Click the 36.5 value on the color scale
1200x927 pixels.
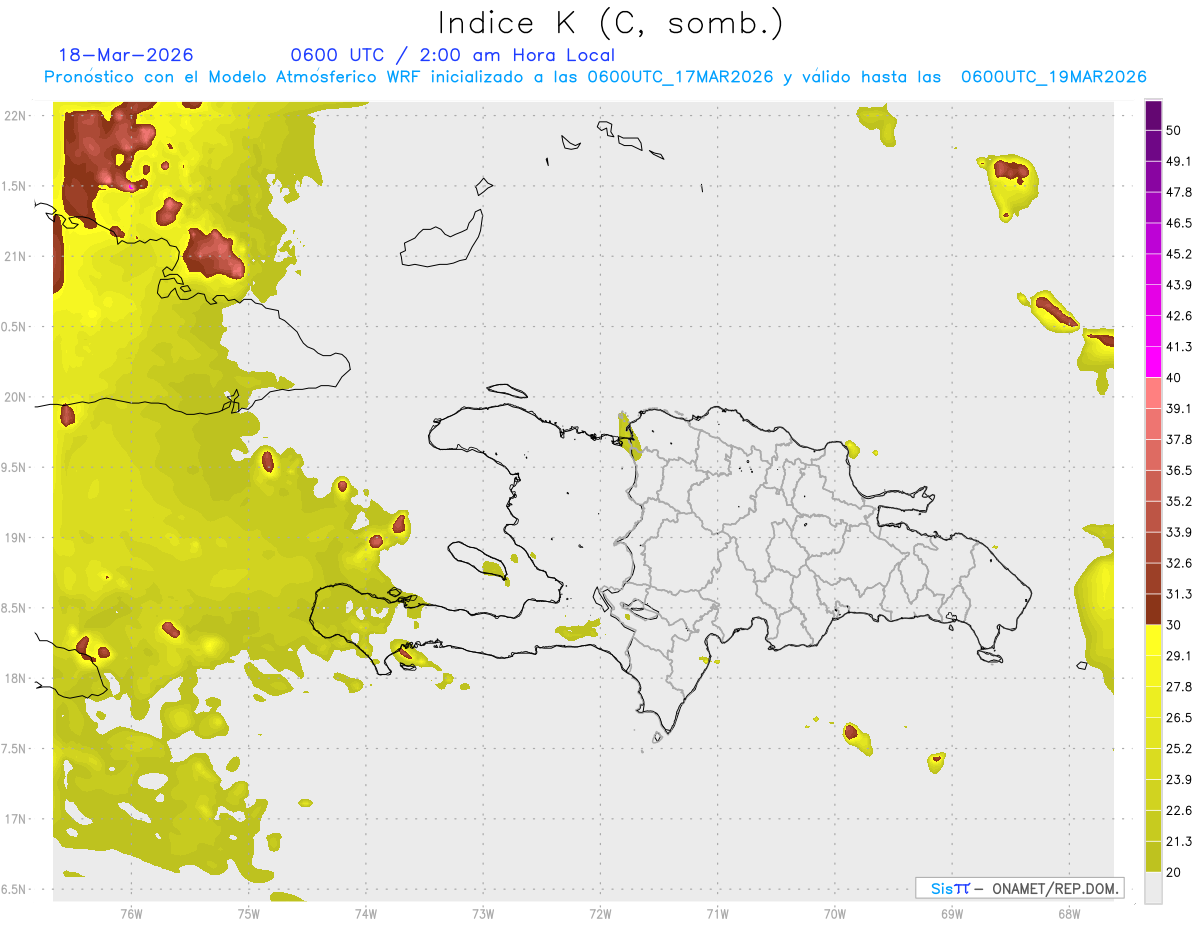(x=1179, y=470)
